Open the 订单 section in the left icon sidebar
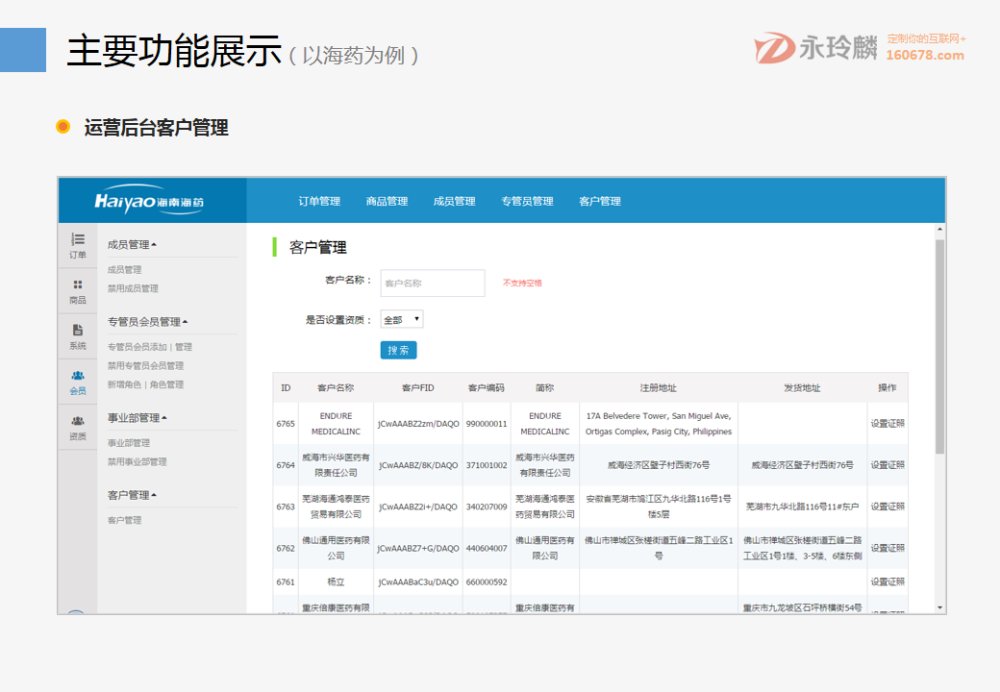 [77, 245]
